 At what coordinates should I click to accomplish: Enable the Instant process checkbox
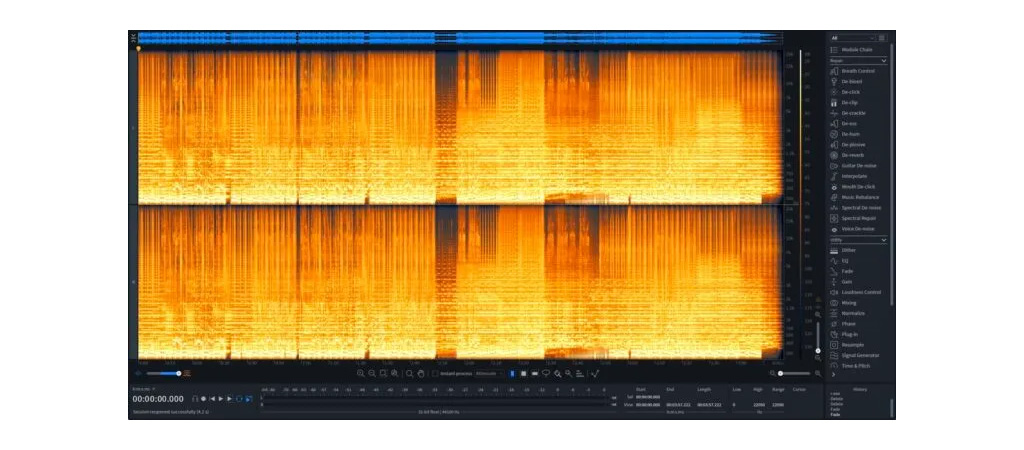click(435, 373)
